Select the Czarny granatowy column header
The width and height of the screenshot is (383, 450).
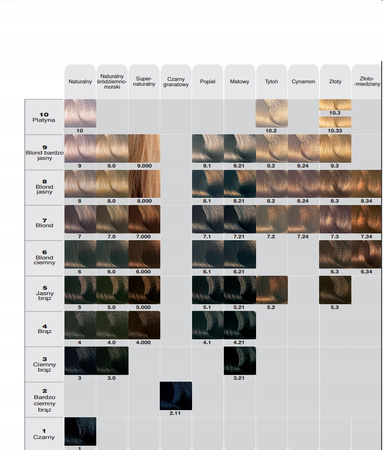(176, 82)
